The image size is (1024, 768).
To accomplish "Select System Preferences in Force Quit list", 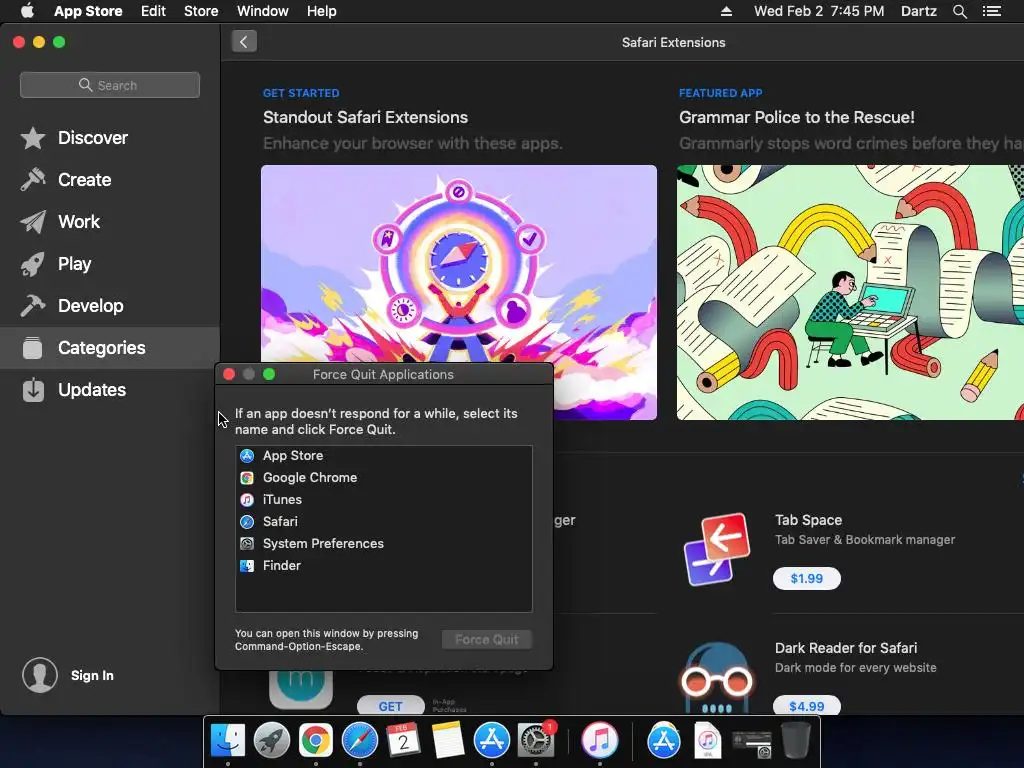I will tap(383, 543).
